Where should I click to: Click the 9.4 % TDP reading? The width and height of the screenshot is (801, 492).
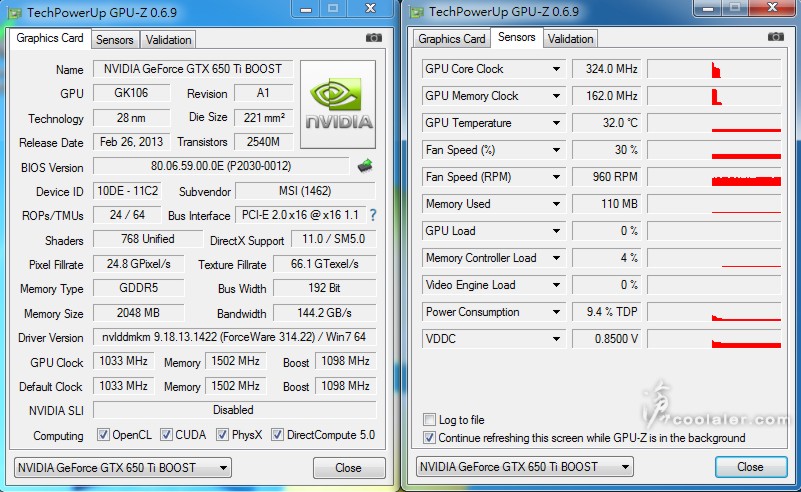point(606,312)
